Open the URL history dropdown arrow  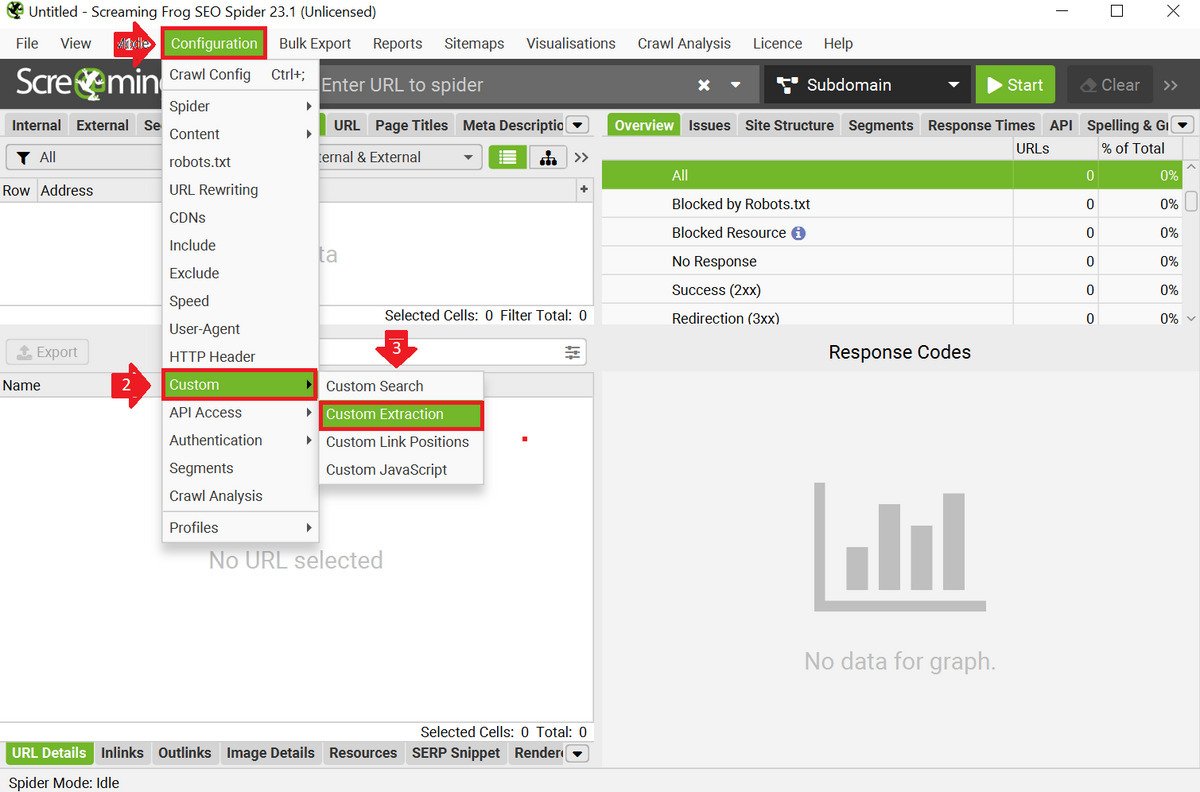pos(736,85)
